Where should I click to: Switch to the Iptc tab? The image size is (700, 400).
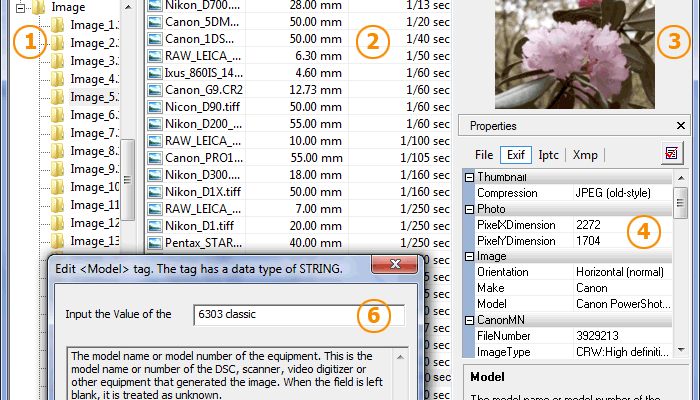548,155
